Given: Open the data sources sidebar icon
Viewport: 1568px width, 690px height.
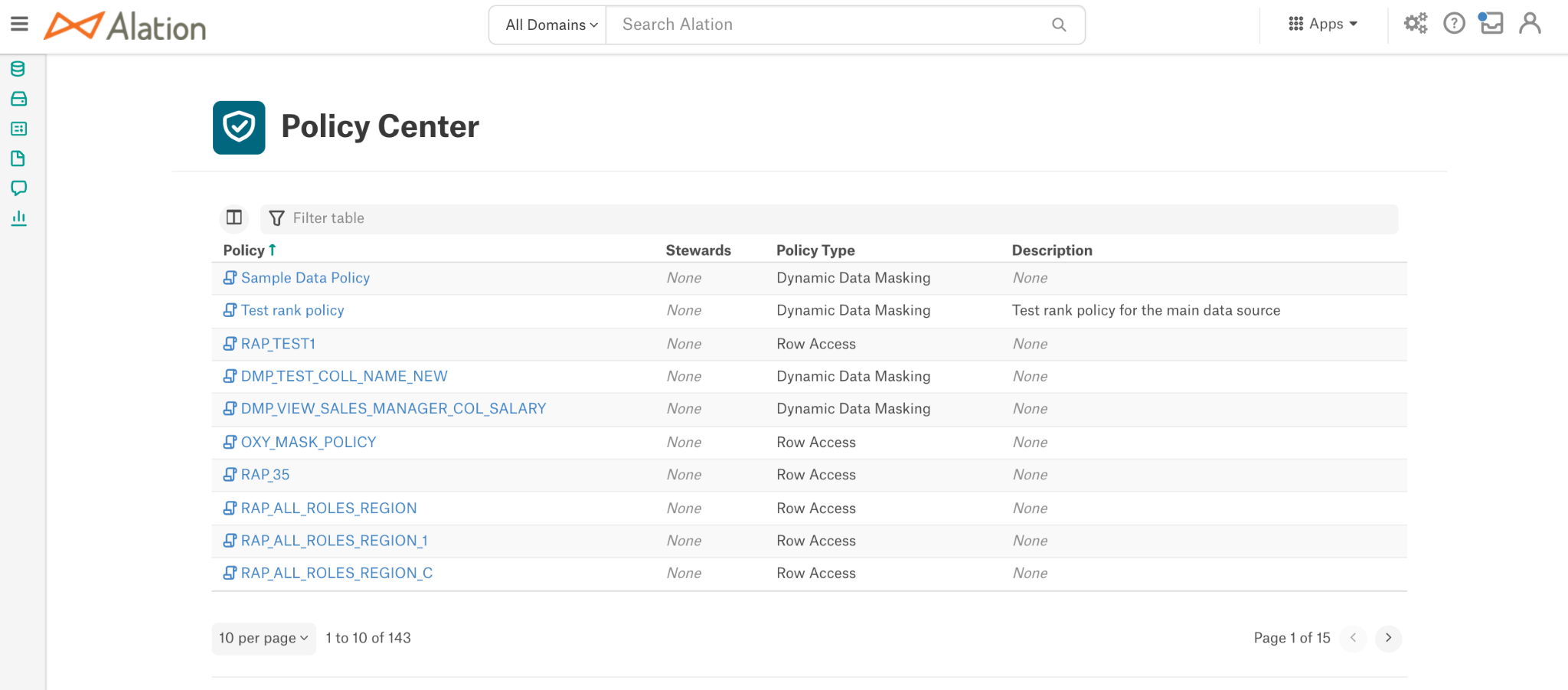Looking at the screenshot, I should (x=18, y=69).
